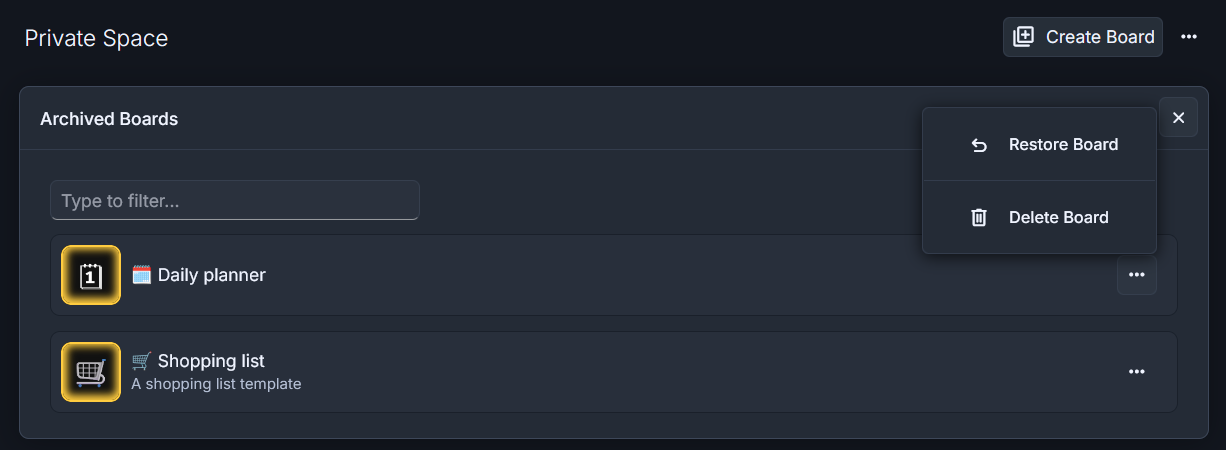Open the Shopping list board title
This screenshot has height=450, width=1226.
tap(211, 360)
